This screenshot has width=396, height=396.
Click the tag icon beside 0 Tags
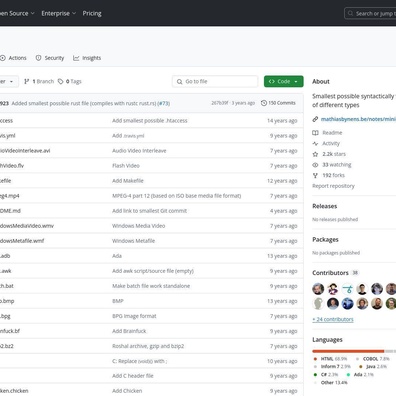tap(61, 81)
